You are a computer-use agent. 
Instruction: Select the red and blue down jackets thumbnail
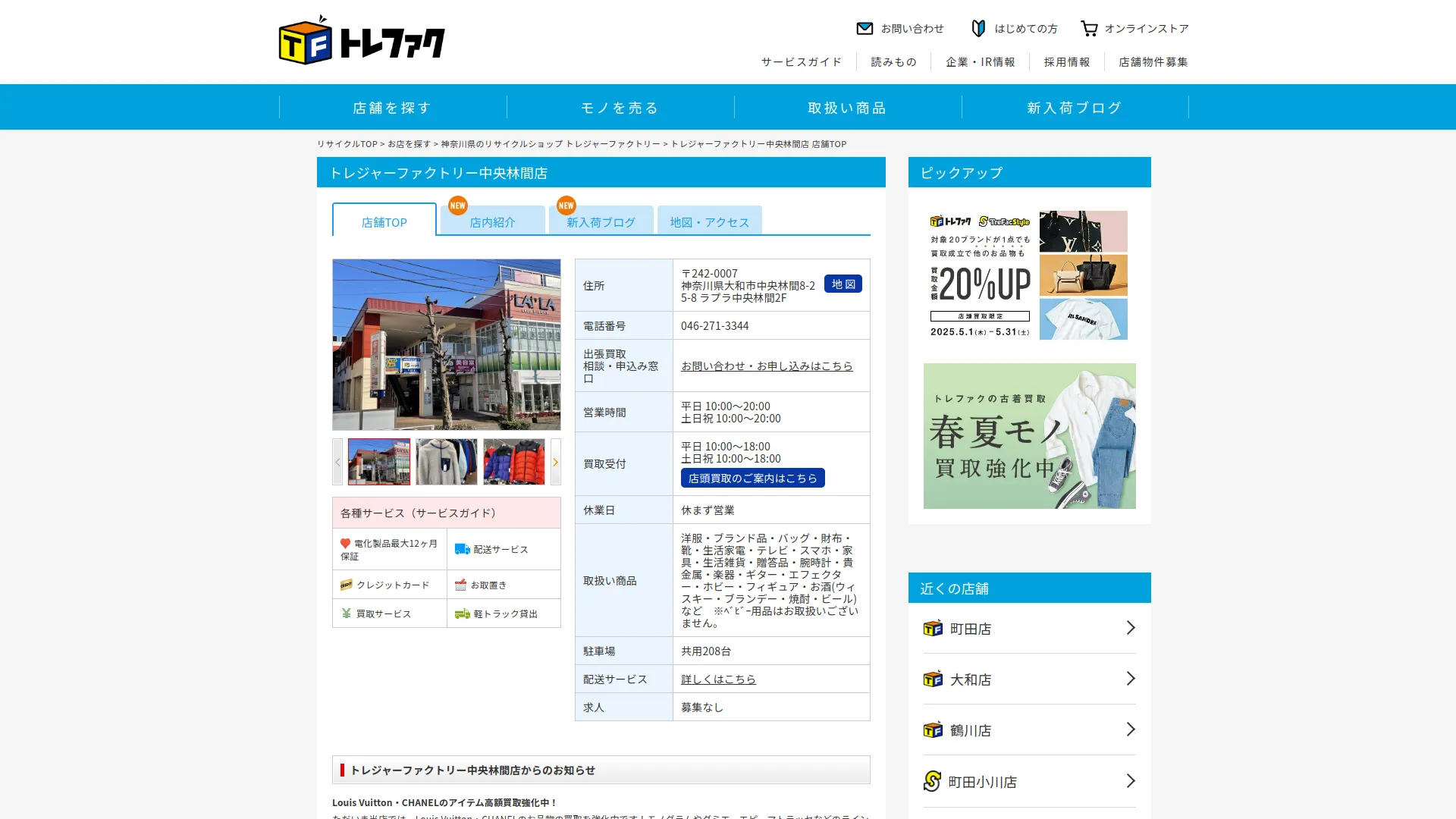[x=514, y=462]
